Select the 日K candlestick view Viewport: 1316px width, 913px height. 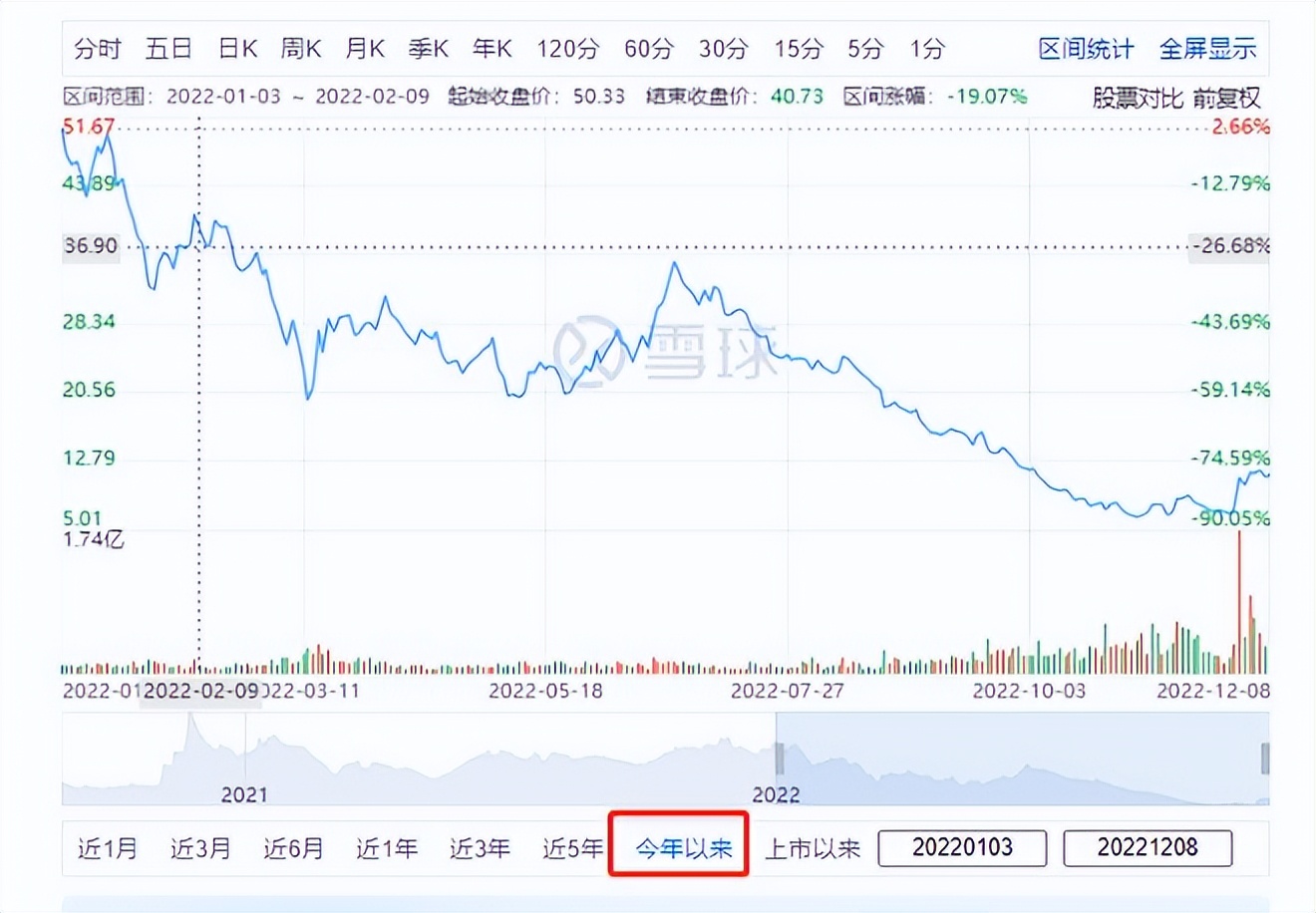point(236,48)
